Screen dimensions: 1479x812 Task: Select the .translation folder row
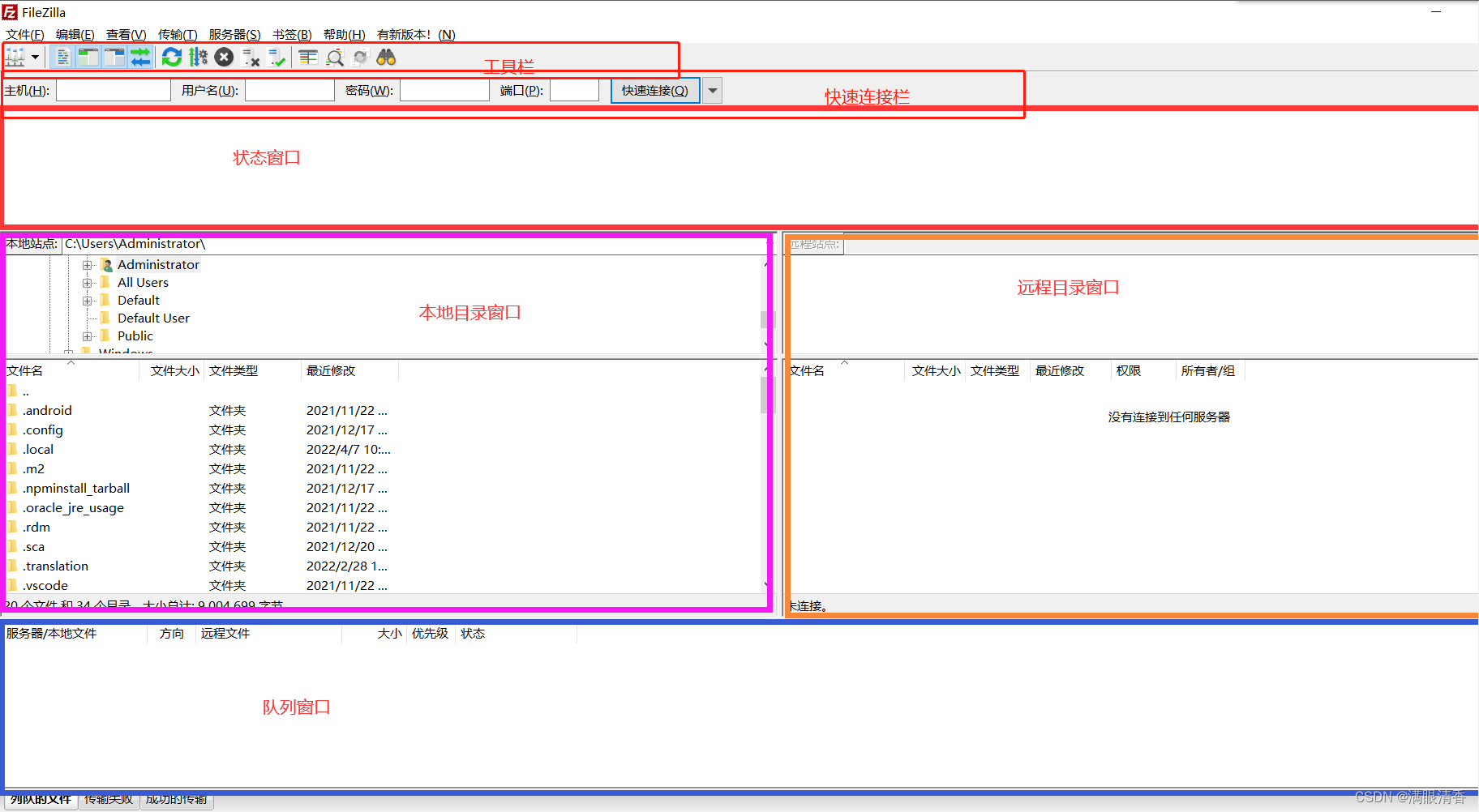[x=381, y=566]
